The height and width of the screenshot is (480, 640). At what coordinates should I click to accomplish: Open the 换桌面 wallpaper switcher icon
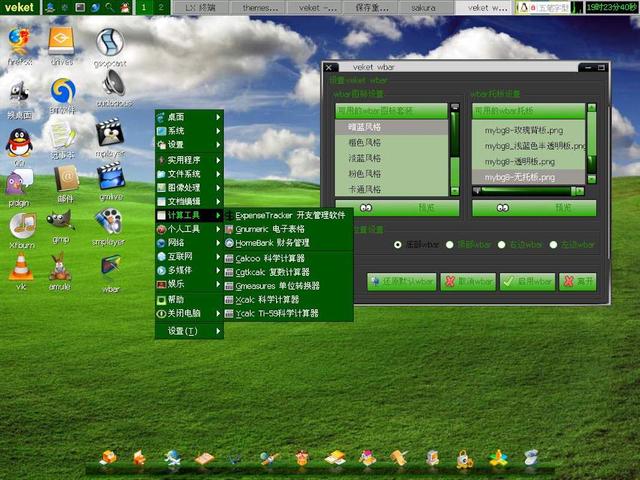pos(19,93)
